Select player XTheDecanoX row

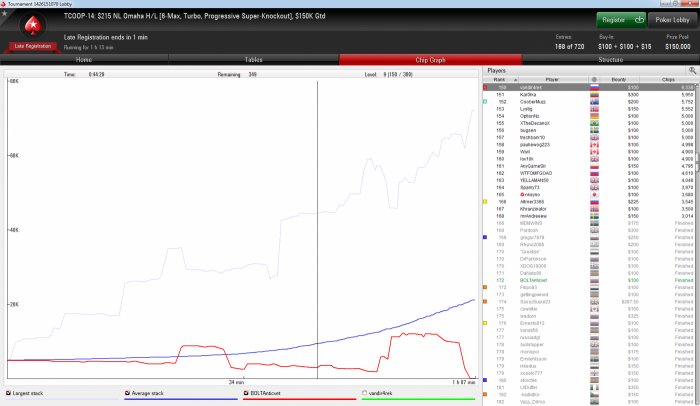(x=589, y=123)
